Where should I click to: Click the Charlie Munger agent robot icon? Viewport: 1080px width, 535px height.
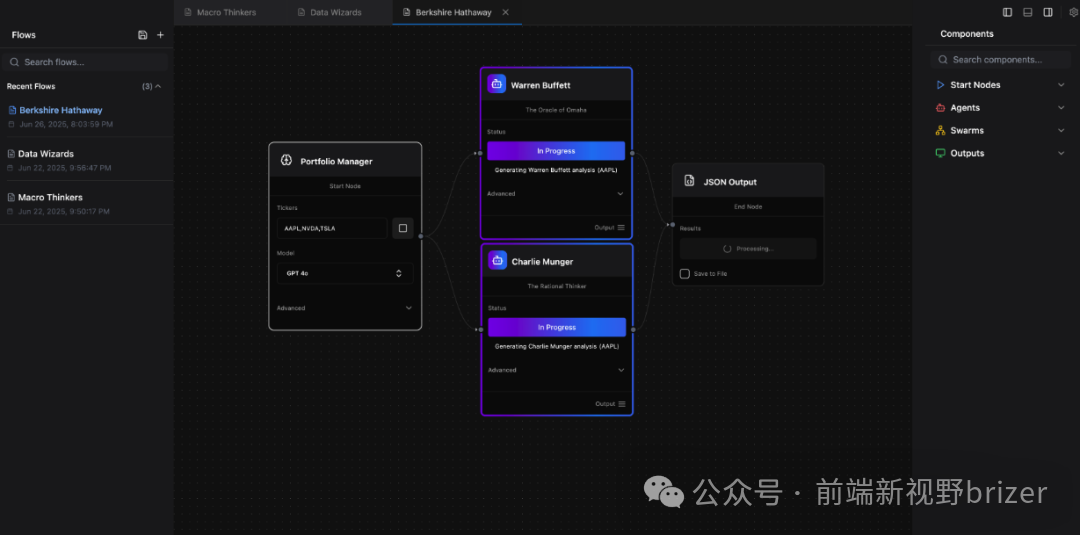[497, 260]
